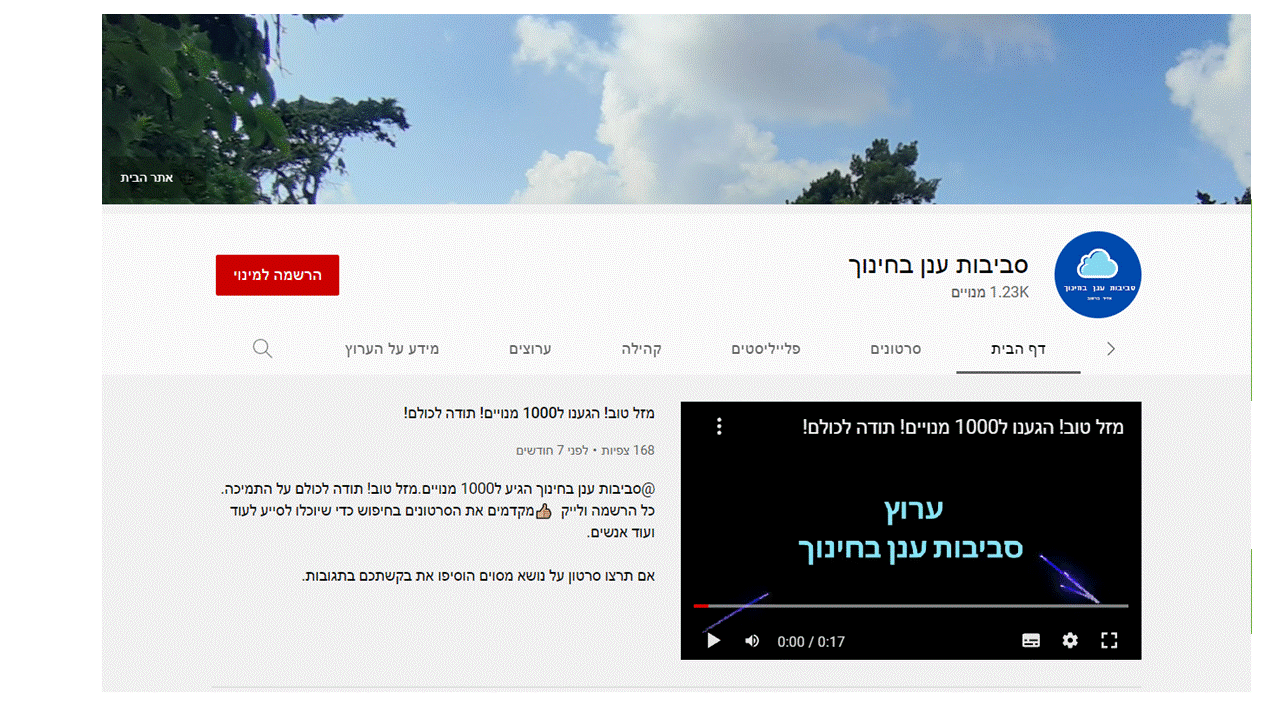1280x720 pixels.
Task: Open the post options three-dot menu
Action: click(718, 425)
